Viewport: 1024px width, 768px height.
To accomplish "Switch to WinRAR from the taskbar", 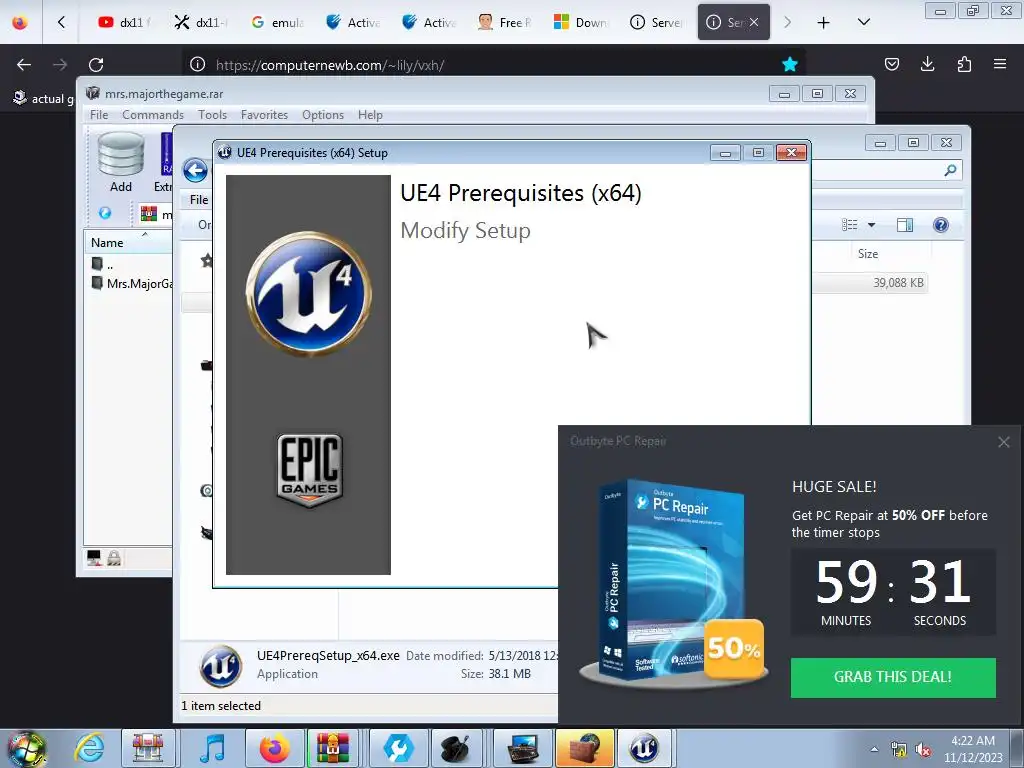I will click(x=333, y=748).
